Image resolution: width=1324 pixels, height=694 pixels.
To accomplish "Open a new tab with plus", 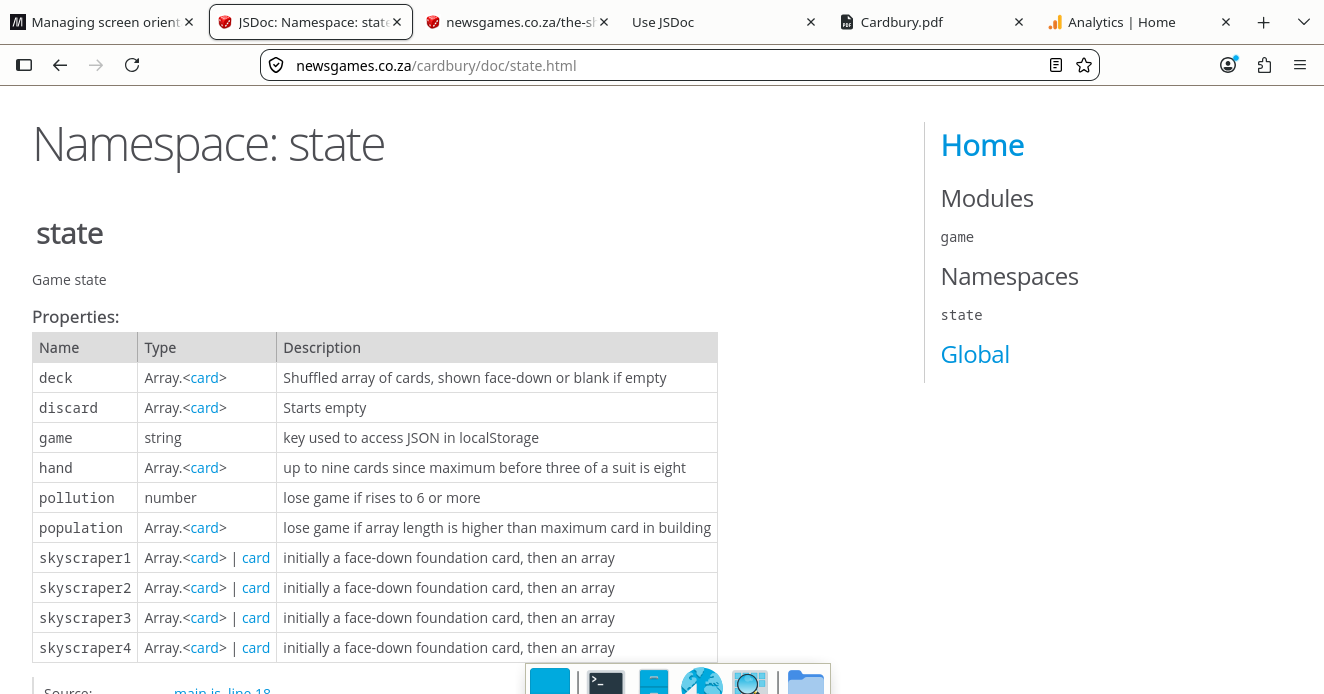I will click(1264, 22).
